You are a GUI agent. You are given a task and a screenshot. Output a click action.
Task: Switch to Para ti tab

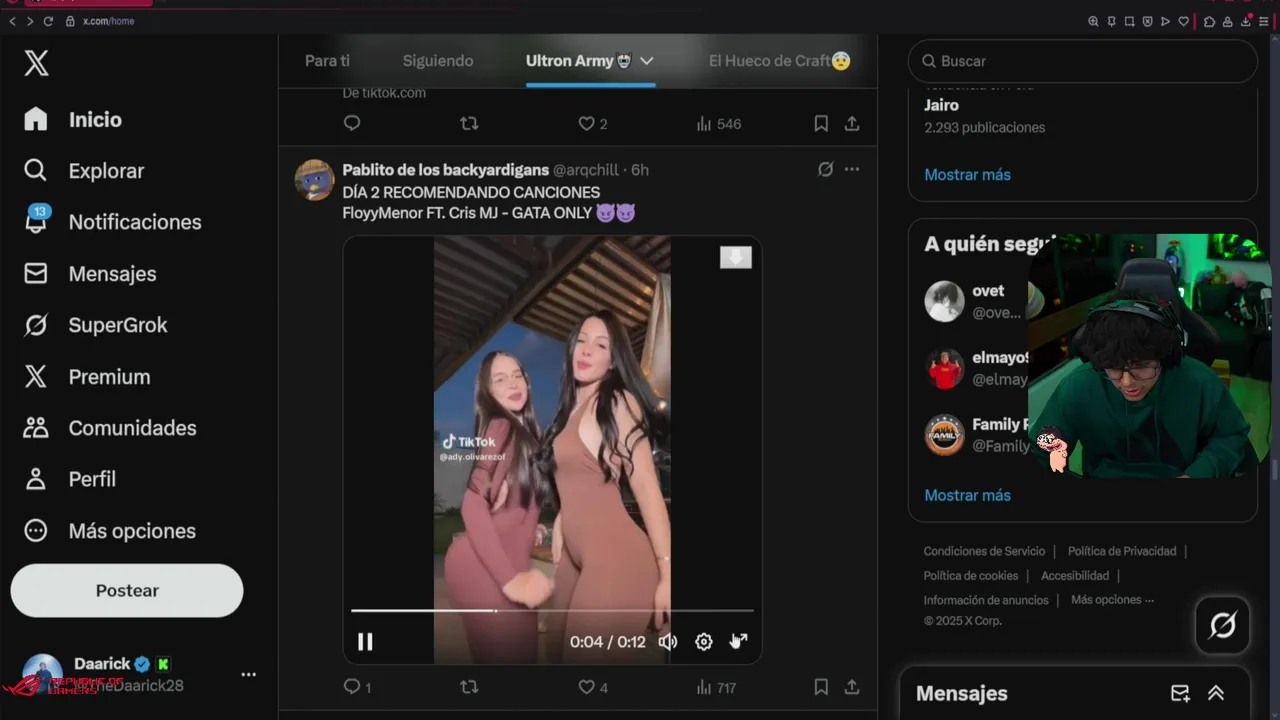pos(327,61)
